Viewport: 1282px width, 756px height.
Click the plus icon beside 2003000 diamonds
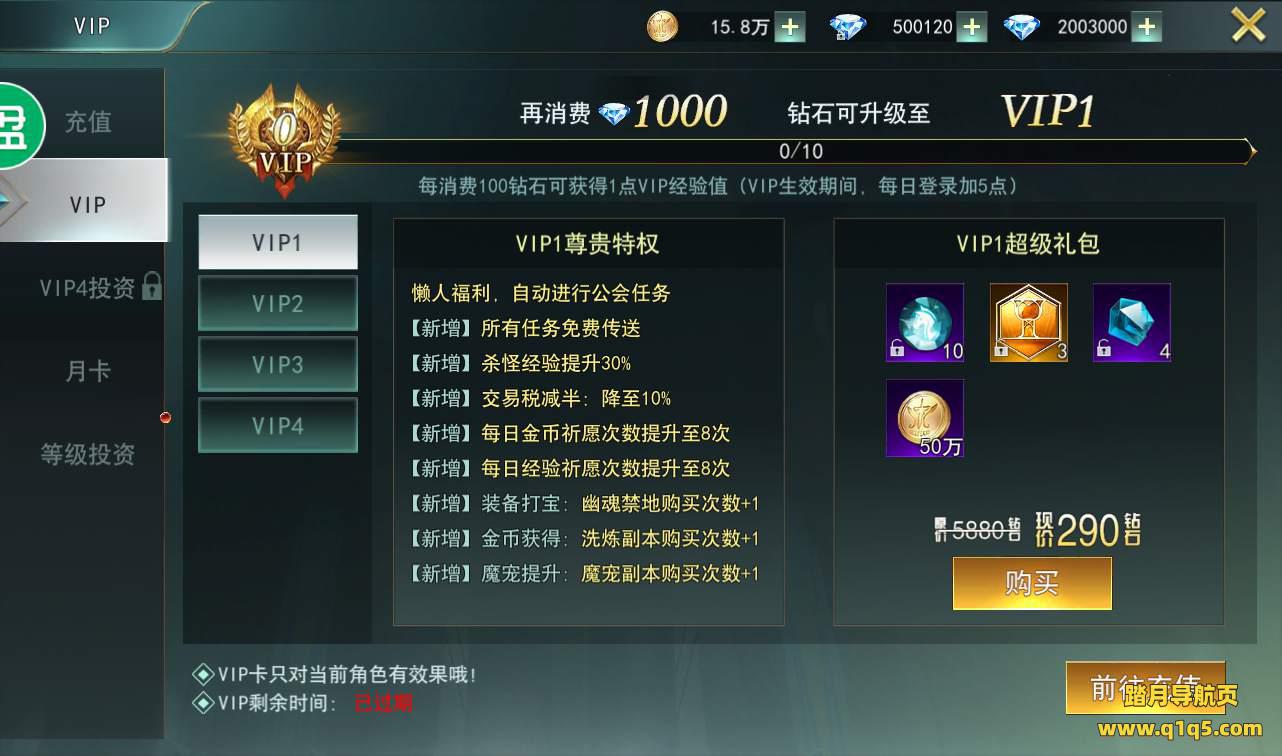(x=1147, y=27)
